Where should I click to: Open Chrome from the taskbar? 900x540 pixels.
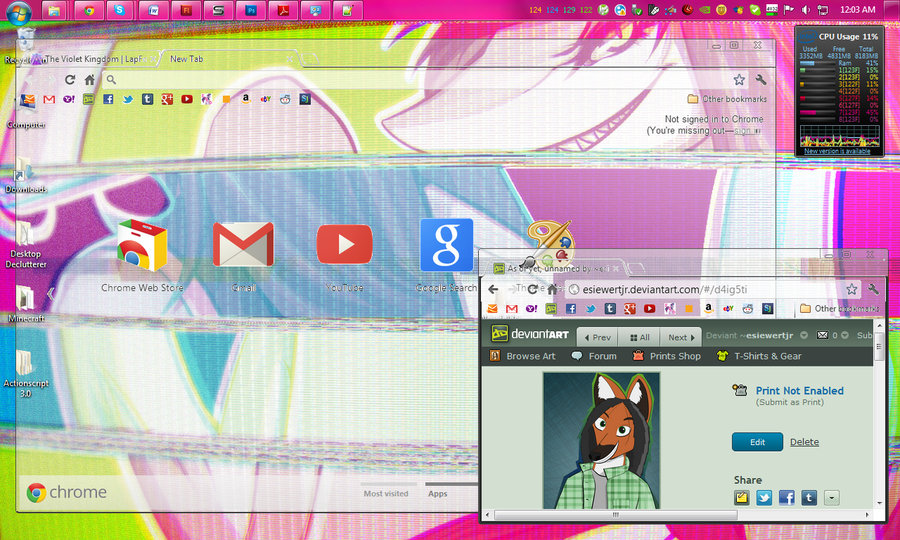click(89, 10)
